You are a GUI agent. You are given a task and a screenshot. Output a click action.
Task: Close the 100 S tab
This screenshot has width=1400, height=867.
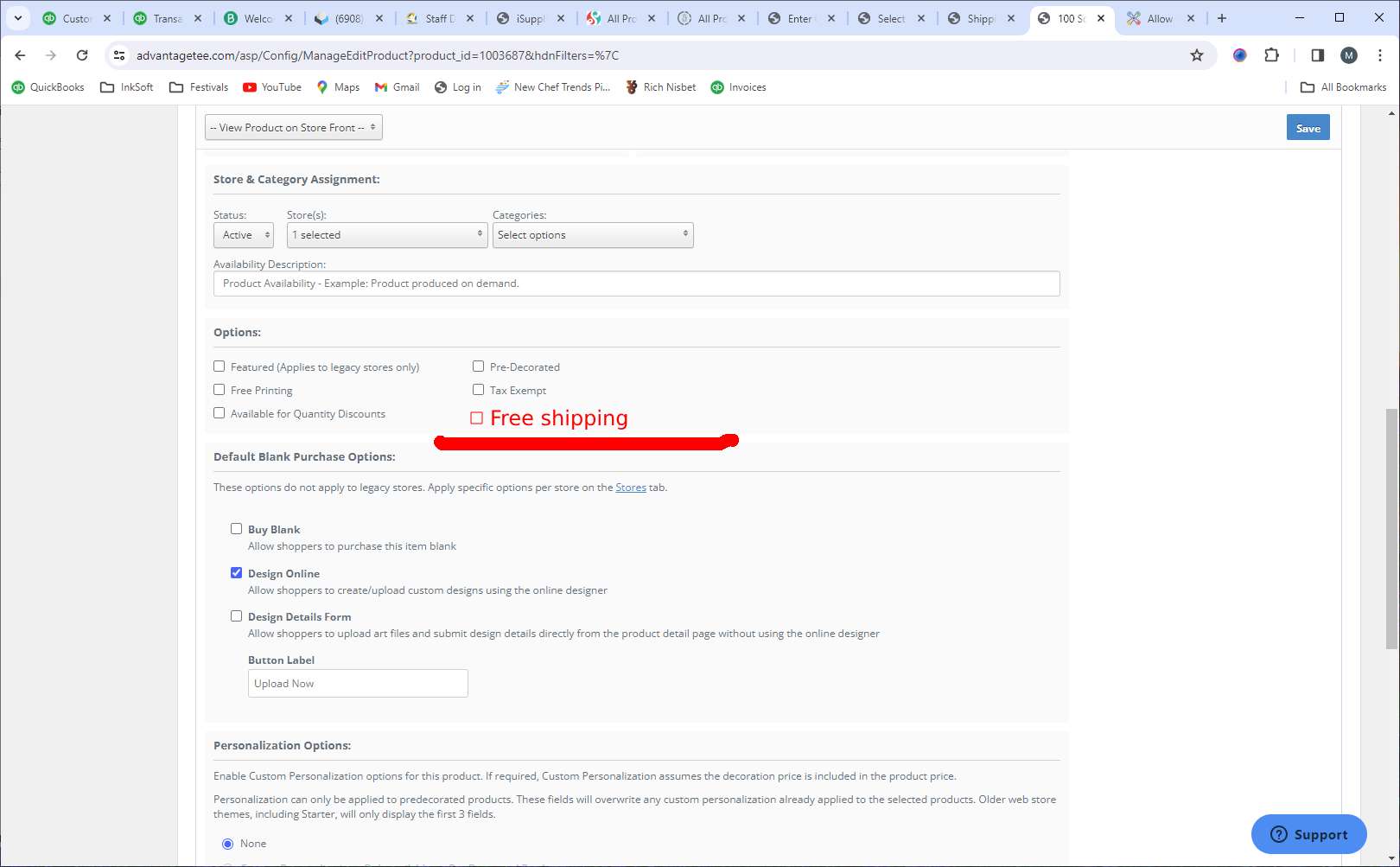(x=1101, y=18)
